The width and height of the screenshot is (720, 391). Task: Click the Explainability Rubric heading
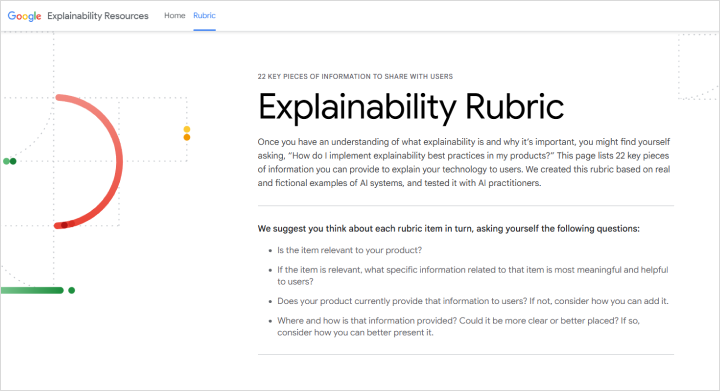coord(411,107)
